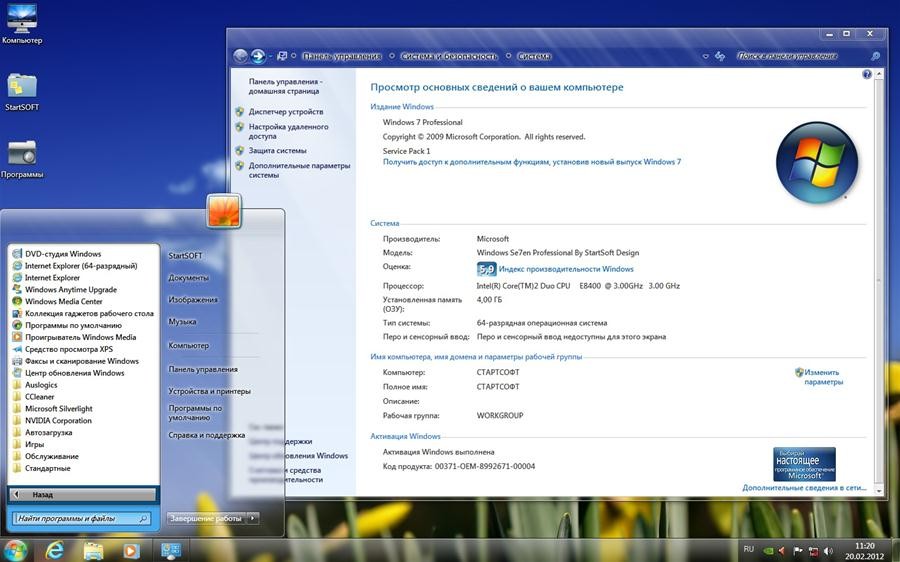The width and height of the screenshot is (900, 562).
Task: Open Защита системы link
Action: click(277, 150)
